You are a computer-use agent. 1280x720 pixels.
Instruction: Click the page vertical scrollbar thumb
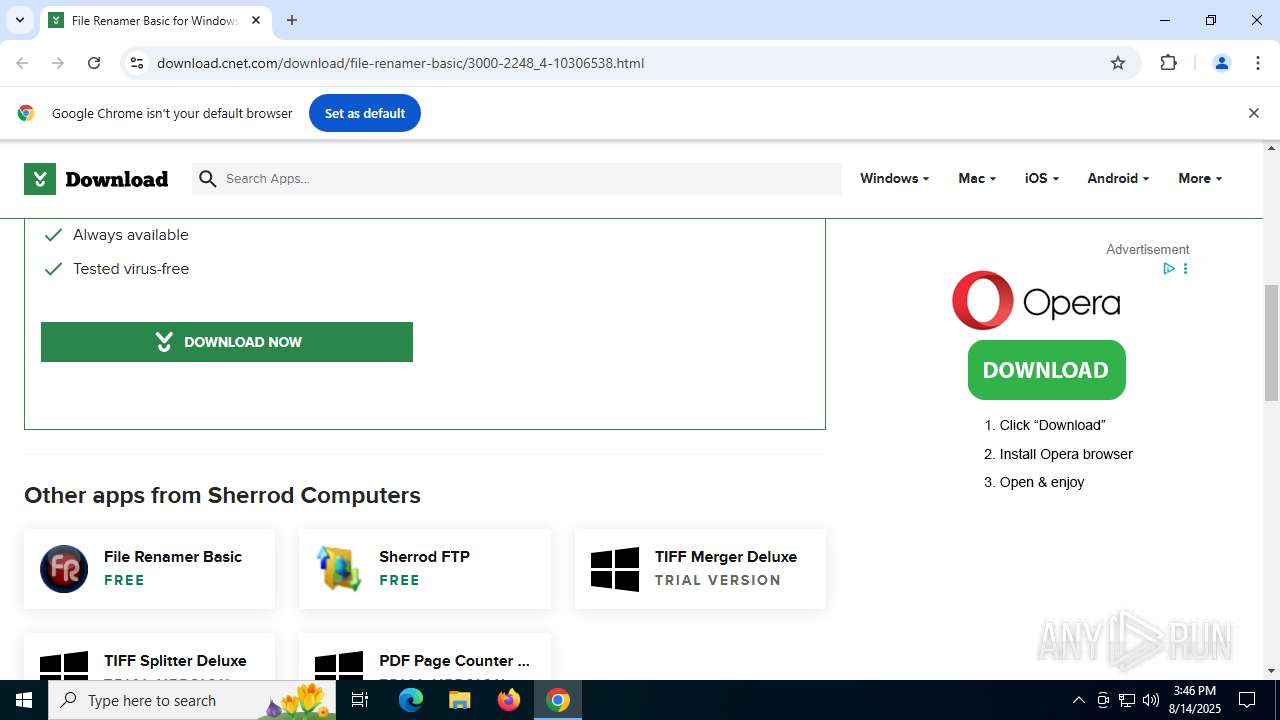1271,342
